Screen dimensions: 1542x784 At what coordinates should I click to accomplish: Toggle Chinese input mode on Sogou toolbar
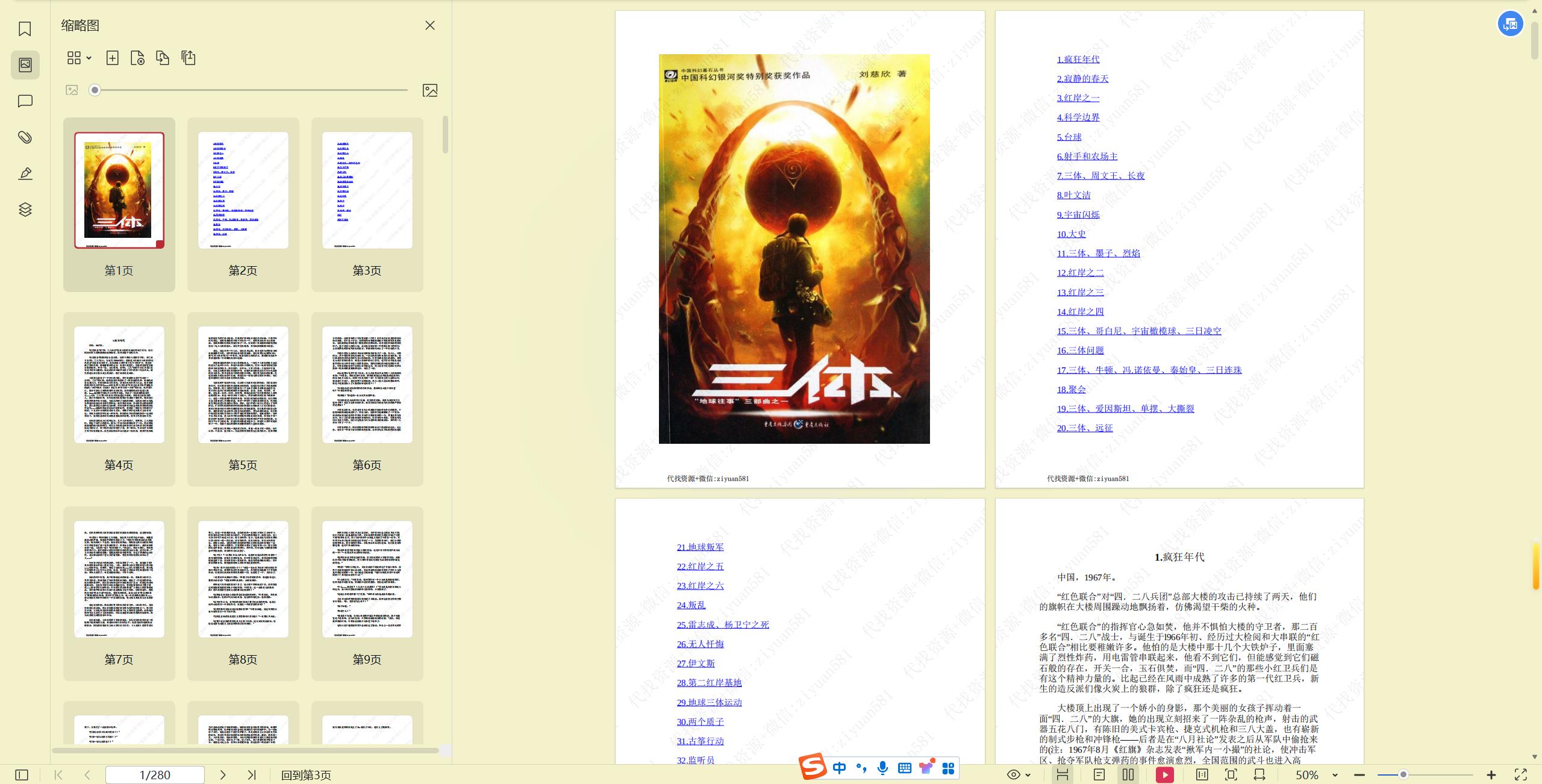(841, 768)
